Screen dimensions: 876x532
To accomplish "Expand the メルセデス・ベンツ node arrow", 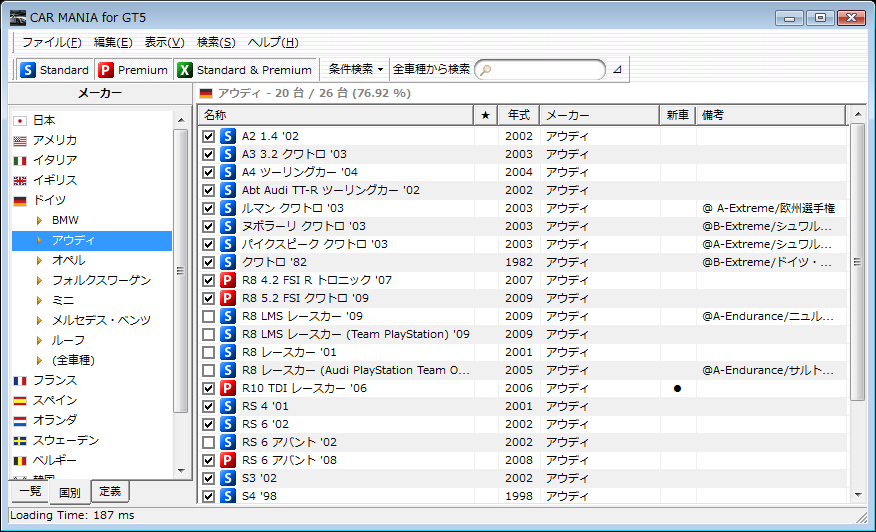I will (x=39, y=320).
